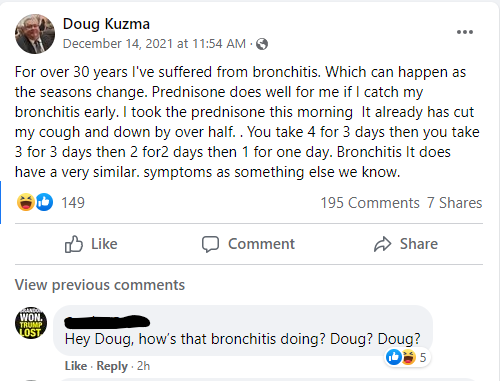View the 7 Shares list
The image size is (500, 381).
[455, 203]
